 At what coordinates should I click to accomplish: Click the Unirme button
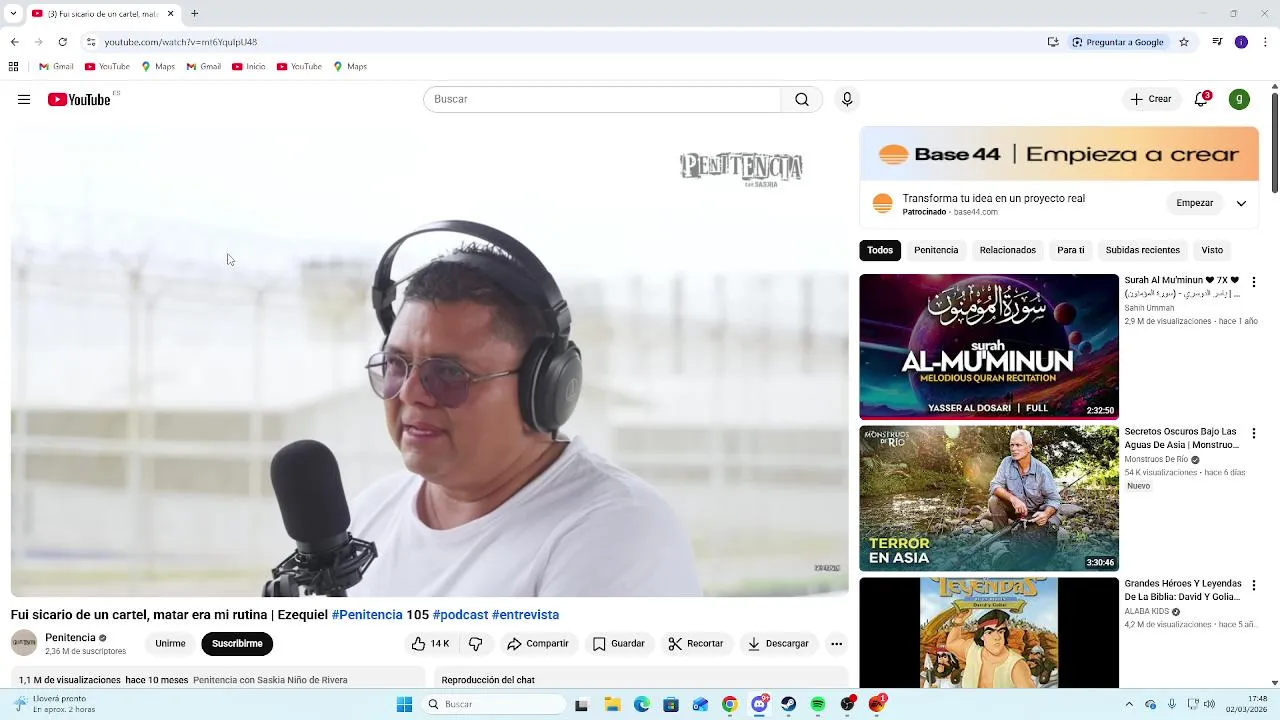(170, 644)
